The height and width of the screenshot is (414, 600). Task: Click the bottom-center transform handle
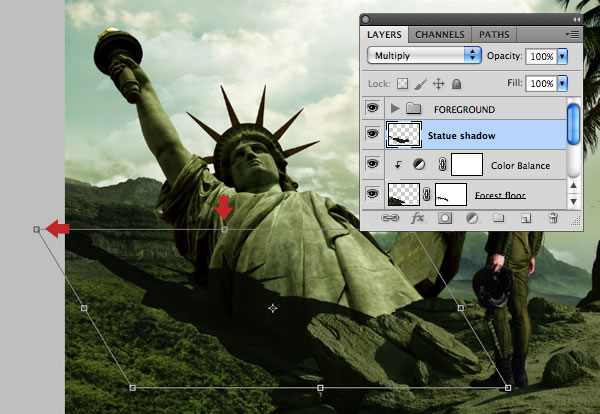pyautogui.click(x=320, y=388)
